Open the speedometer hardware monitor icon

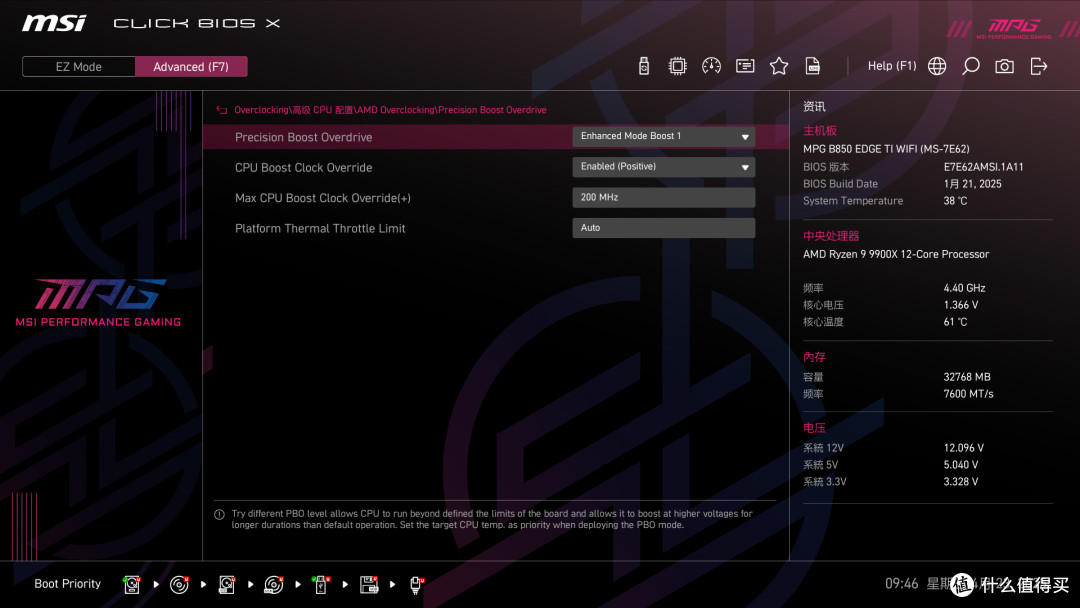(x=712, y=66)
